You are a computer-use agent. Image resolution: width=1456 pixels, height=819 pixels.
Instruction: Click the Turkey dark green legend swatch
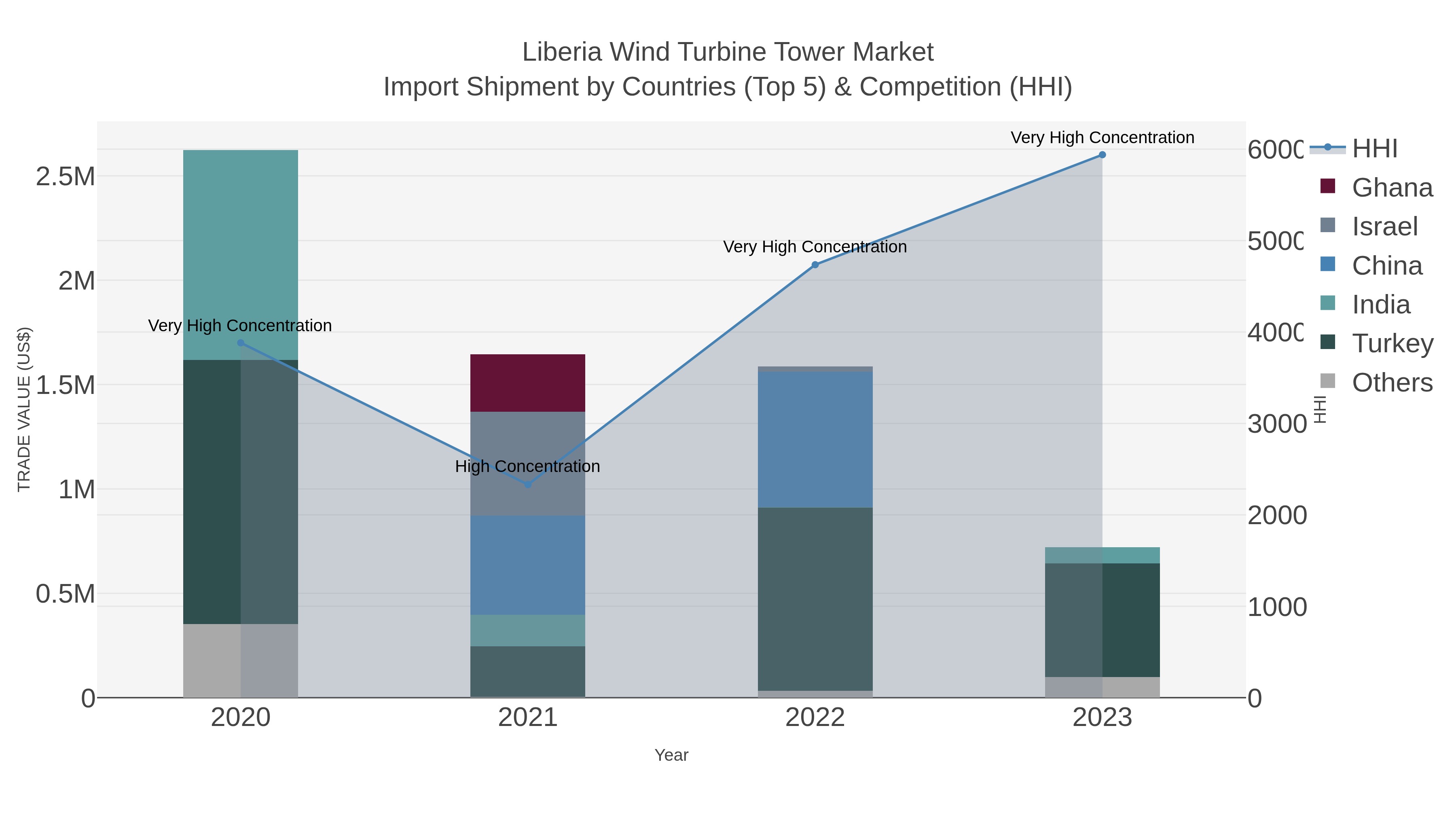1328,342
